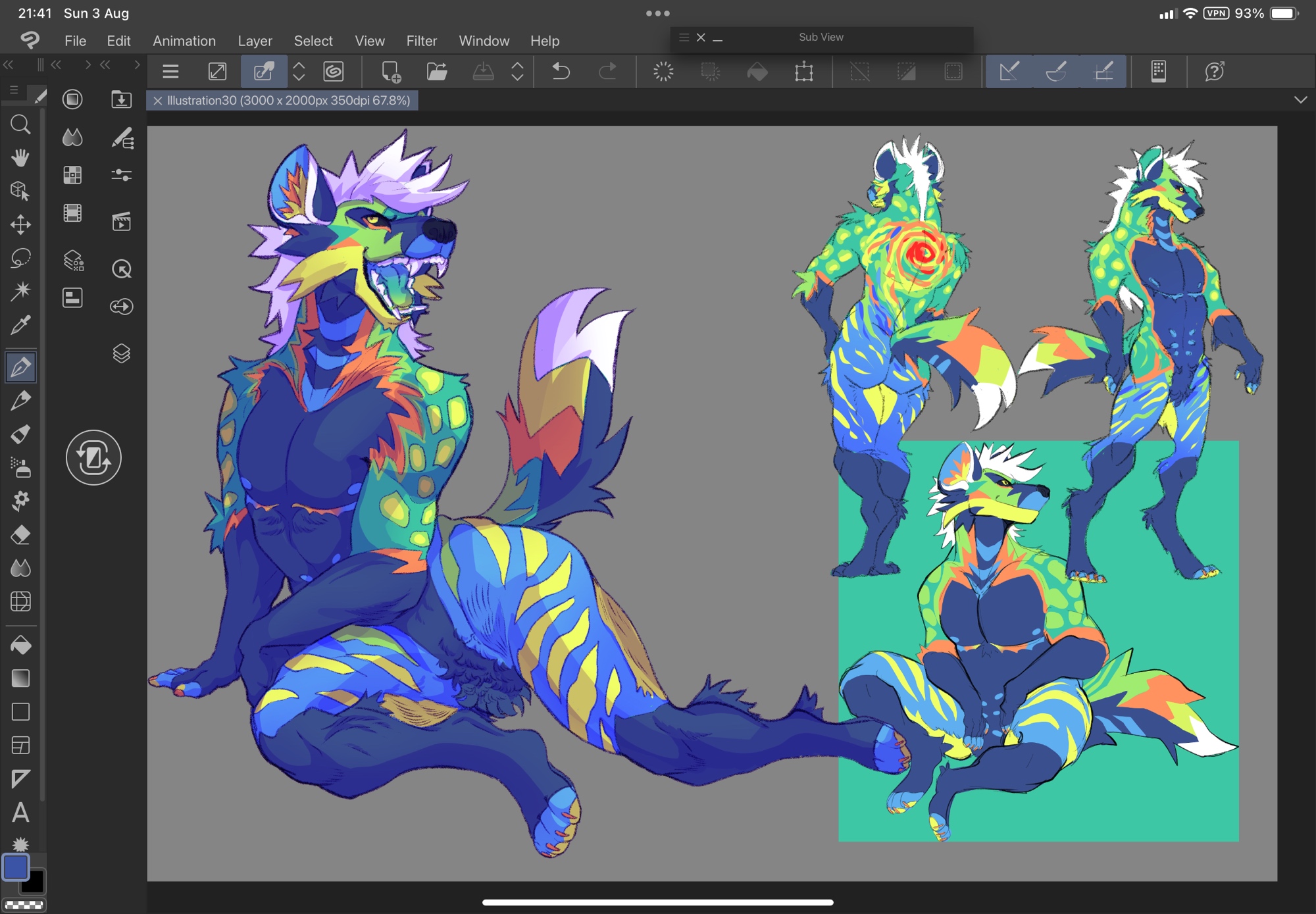This screenshot has width=1316, height=914.
Task: Open the Animation menu
Action: tap(184, 41)
